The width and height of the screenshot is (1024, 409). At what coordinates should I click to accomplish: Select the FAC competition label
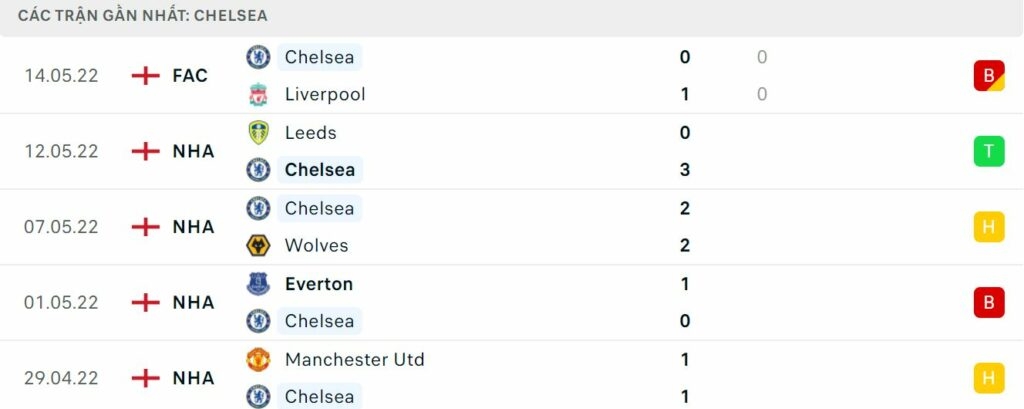tap(190, 75)
